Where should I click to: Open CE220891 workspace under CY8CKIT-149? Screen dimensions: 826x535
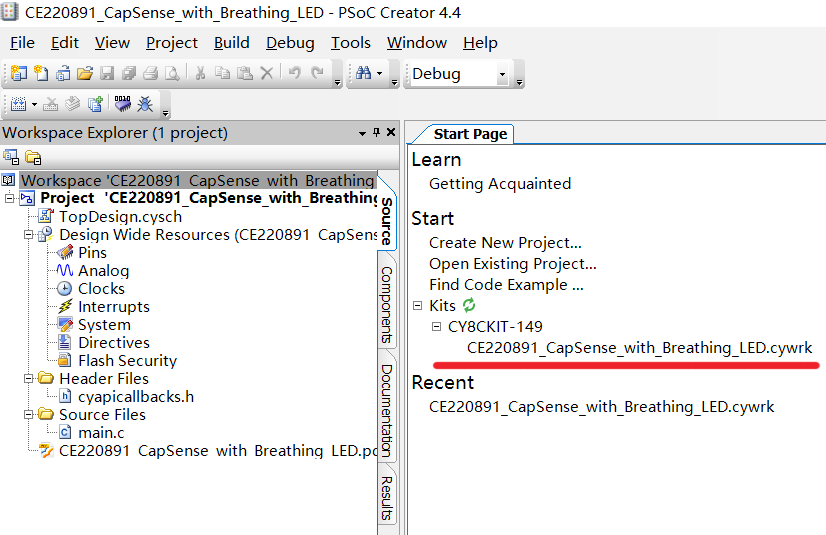coord(640,348)
